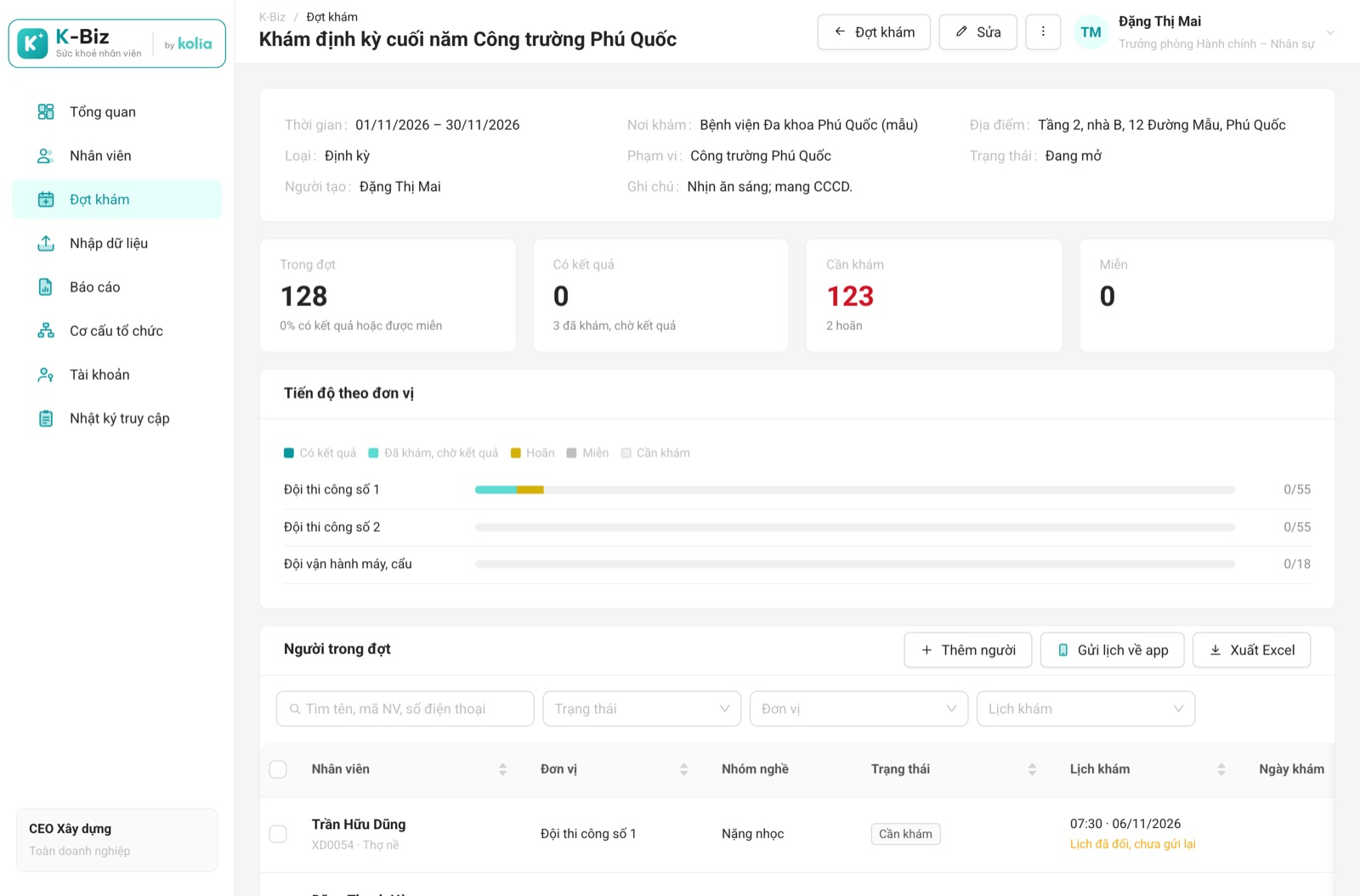Click the Tài khoản user-key icon
This screenshot has height=896, width=1360.
coord(46,374)
